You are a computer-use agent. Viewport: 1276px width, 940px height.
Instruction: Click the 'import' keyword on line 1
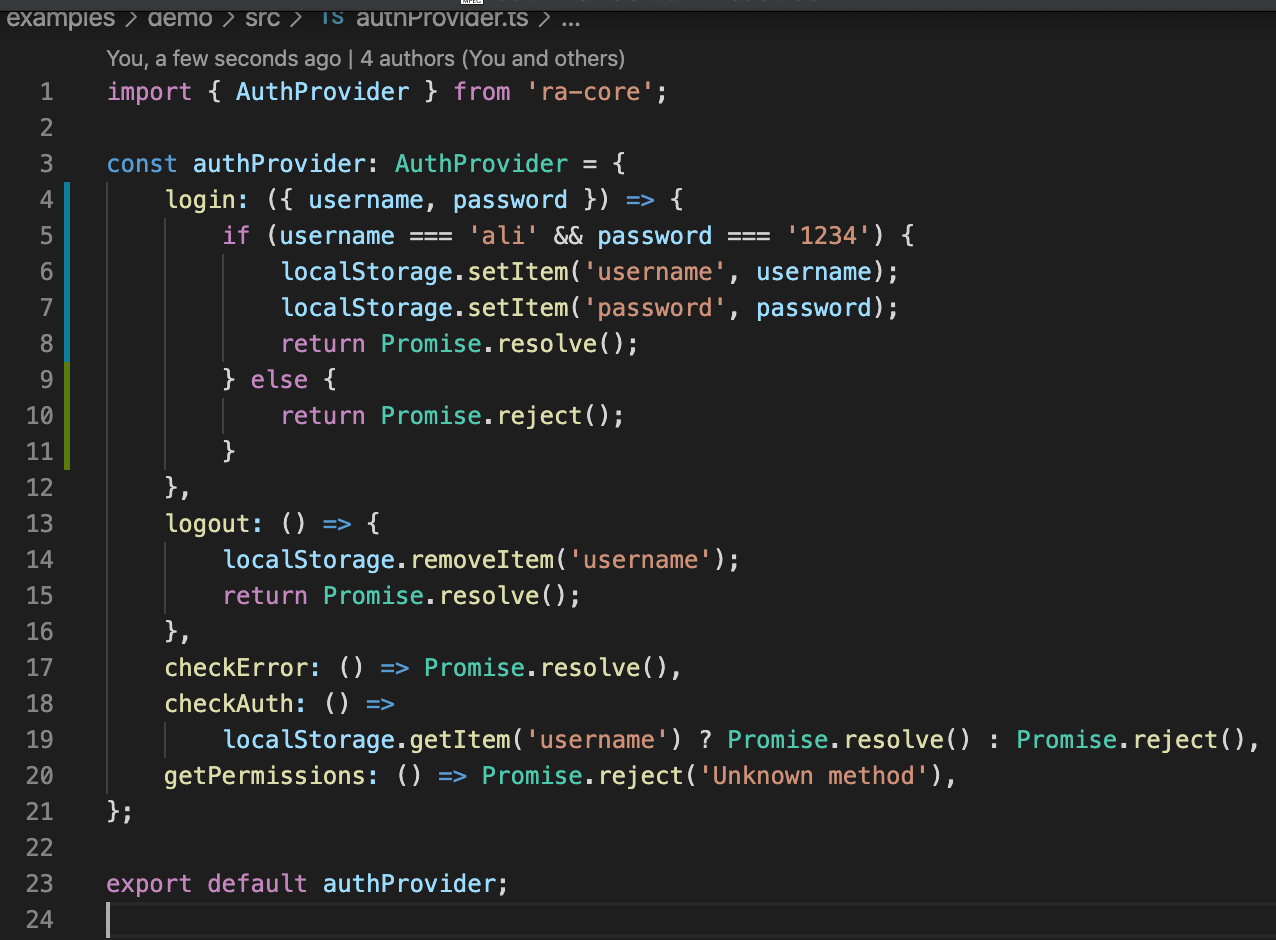[149, 92]
